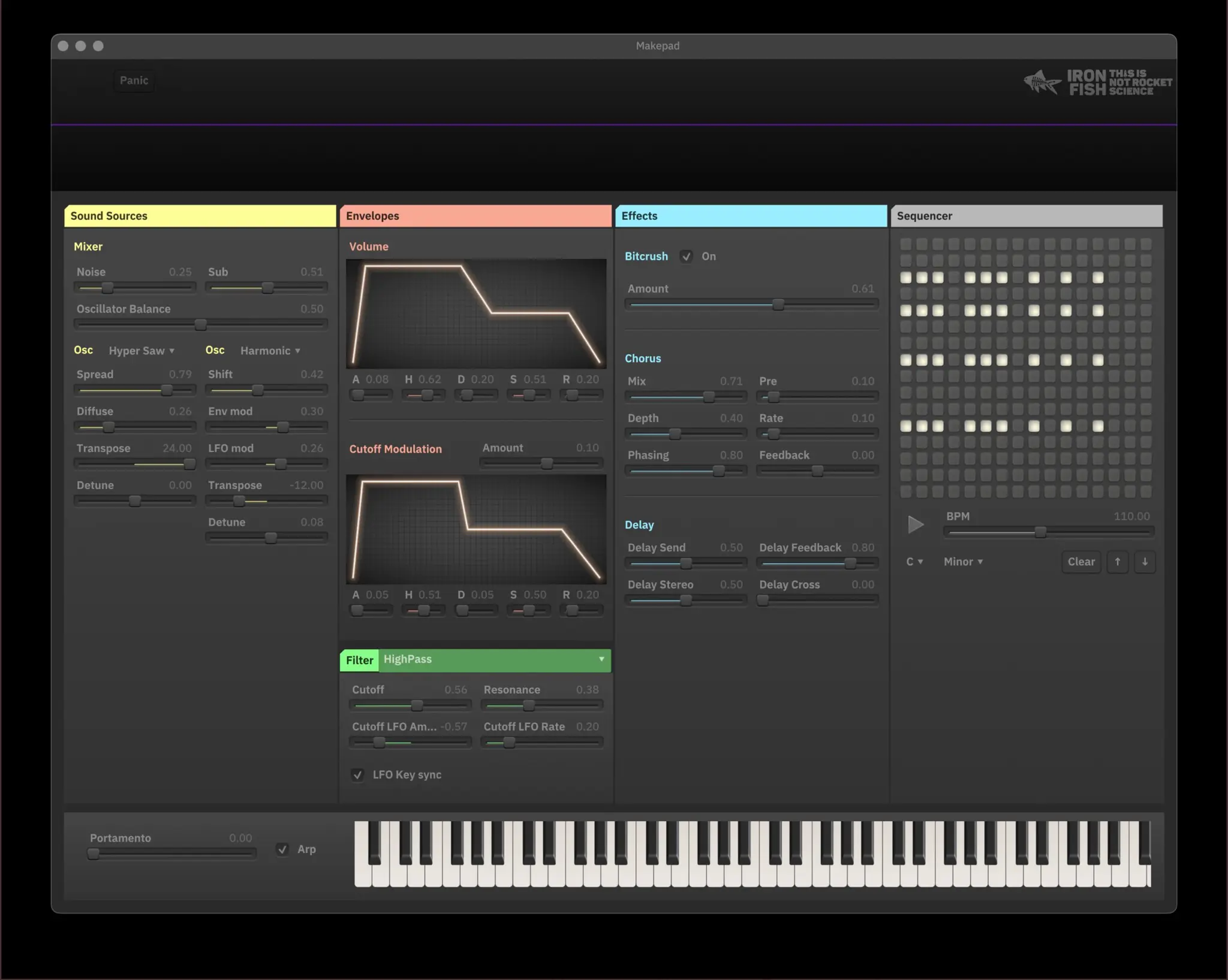Click the Volume envelope graph
Screen dimensions: 1228x980
click(x=476, y=313)
